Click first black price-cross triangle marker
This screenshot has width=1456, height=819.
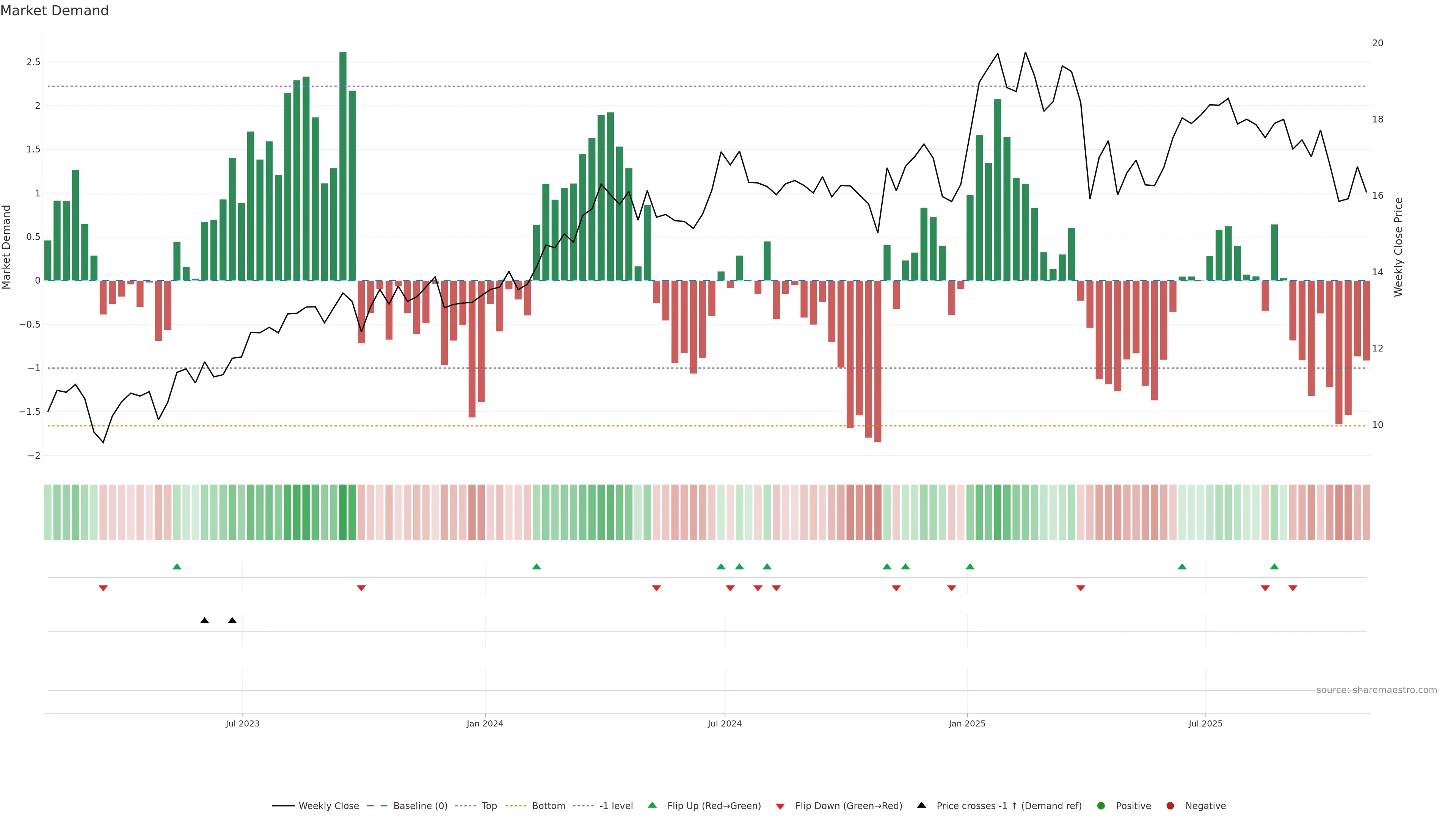(x=205, y=621)
